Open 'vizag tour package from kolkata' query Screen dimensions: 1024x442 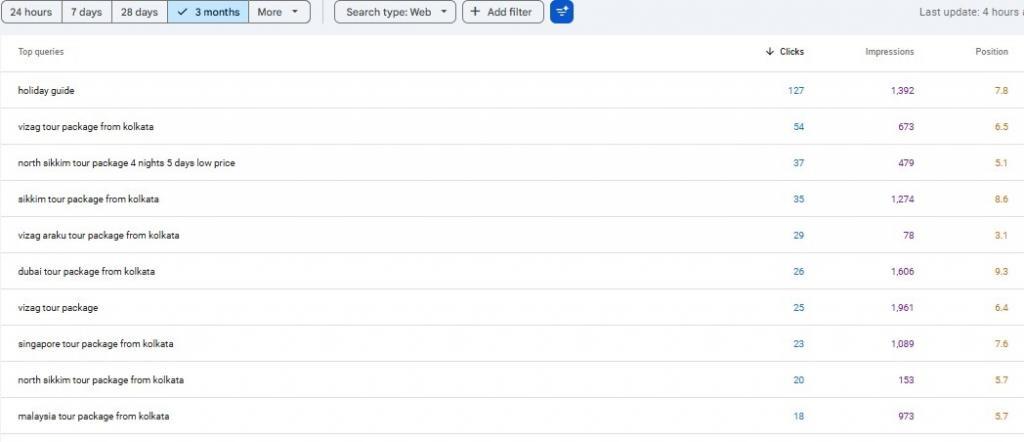pos(512,127)
